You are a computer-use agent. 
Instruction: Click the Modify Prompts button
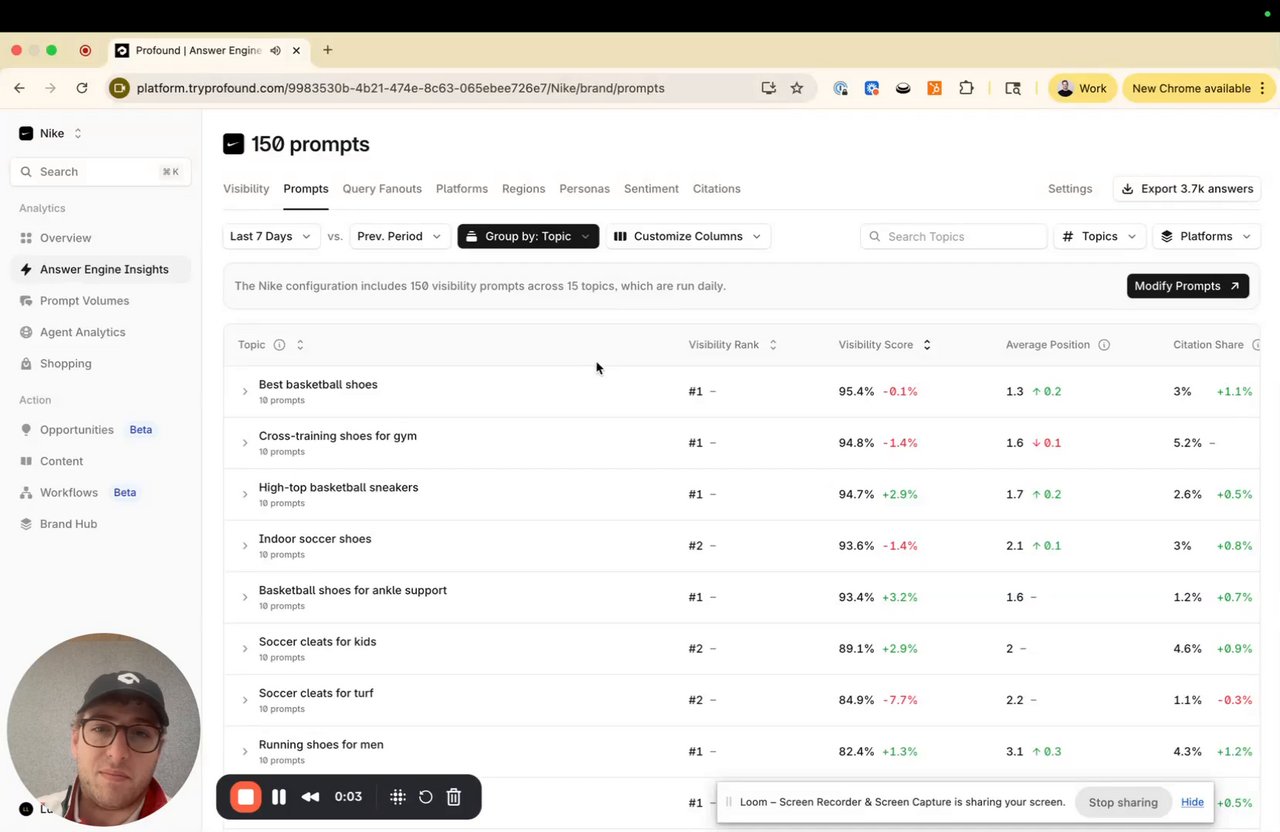click(1188, 286)
